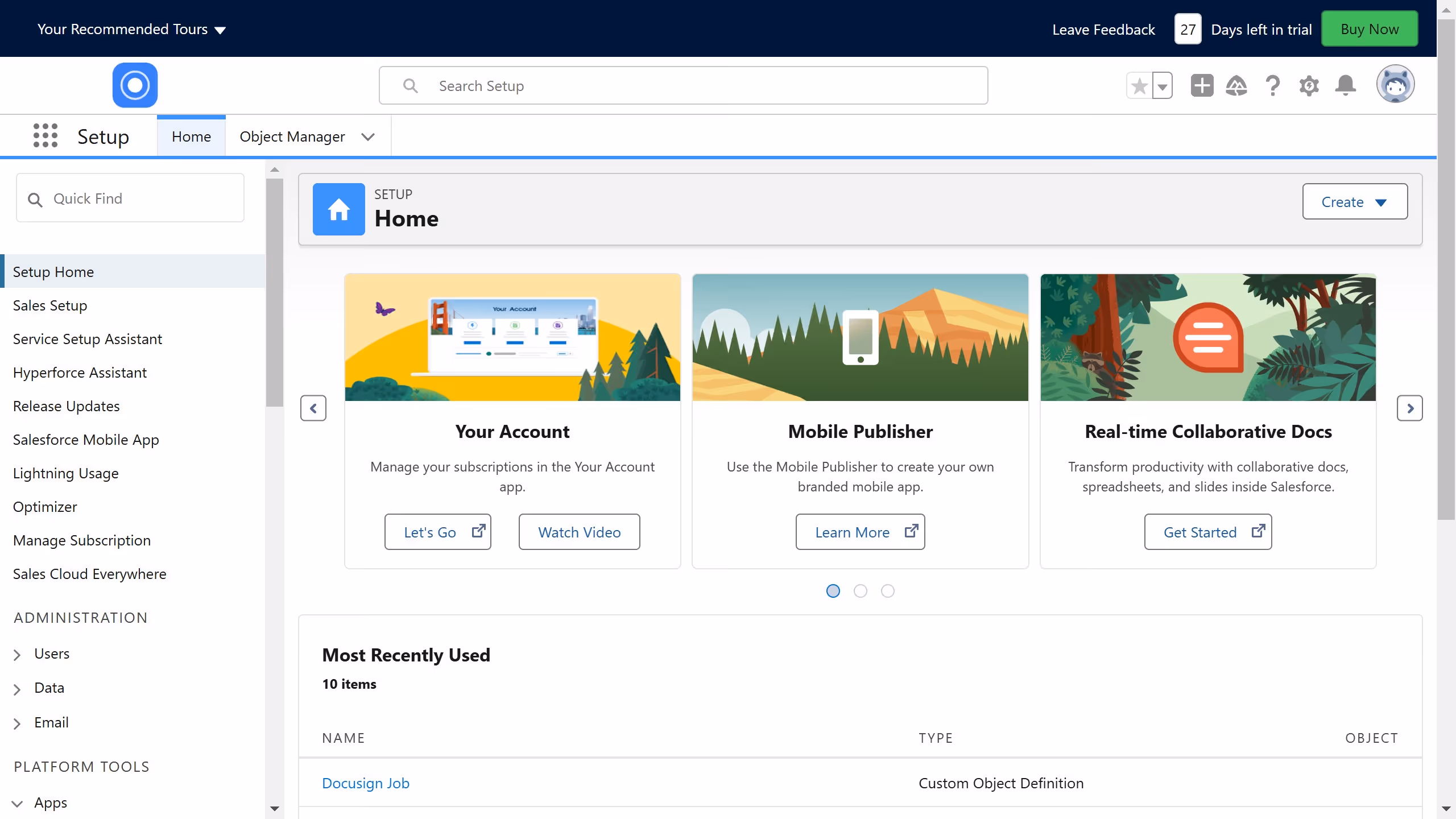Open the Help menu question mark icon
1456x819 pixels.
point(1273,85)
